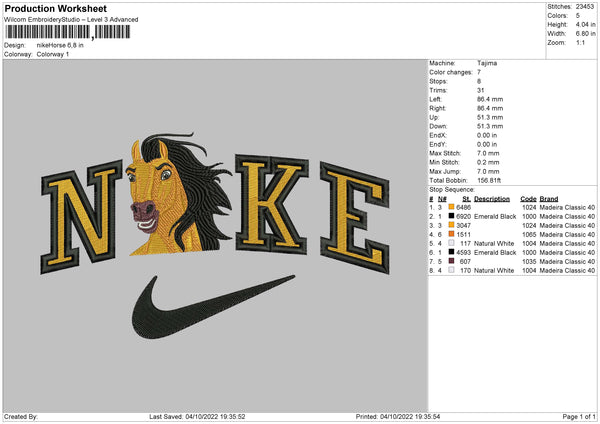Click the black swatch beside stitch count 4593
This screenshot has height=424, width=600.
tap(451, 252)
